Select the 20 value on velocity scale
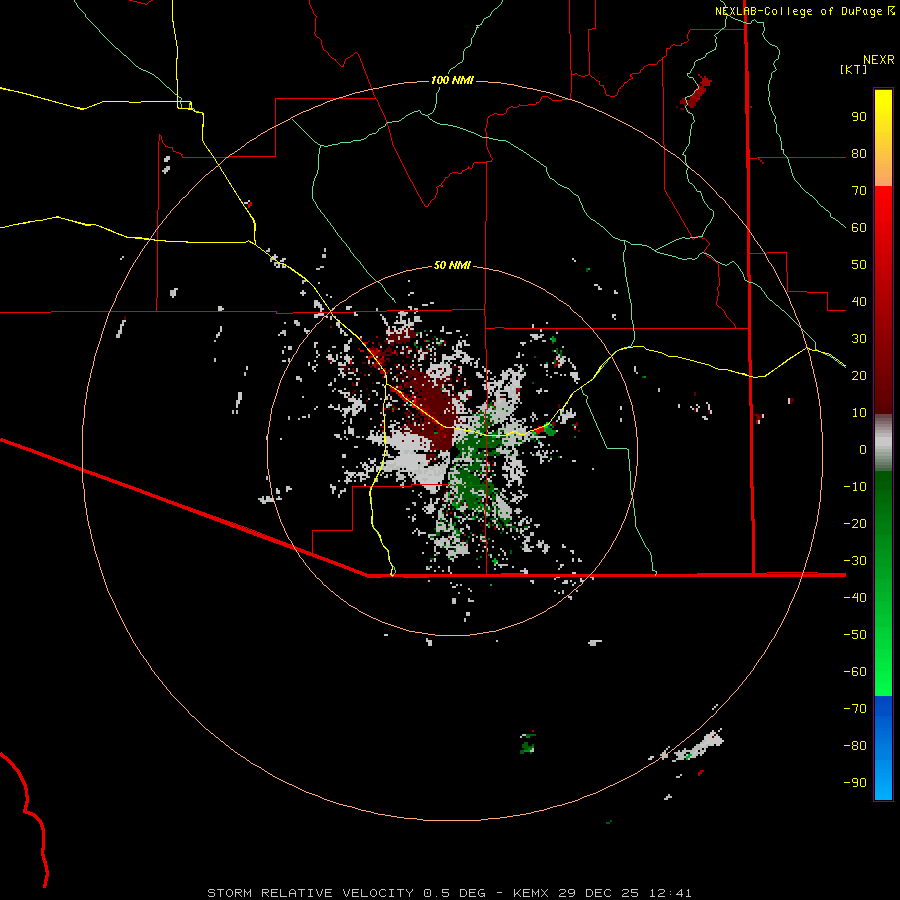Image resolution: width=900 pixels, height=900 pixels. pyautogui.click(x=859, y=375)
